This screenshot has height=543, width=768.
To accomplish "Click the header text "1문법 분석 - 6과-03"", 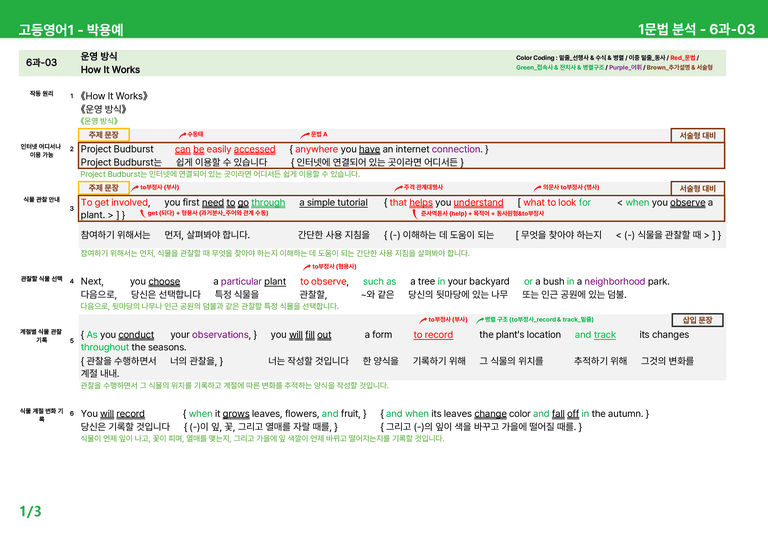I will pyautogui.click(x=696, y=29).
